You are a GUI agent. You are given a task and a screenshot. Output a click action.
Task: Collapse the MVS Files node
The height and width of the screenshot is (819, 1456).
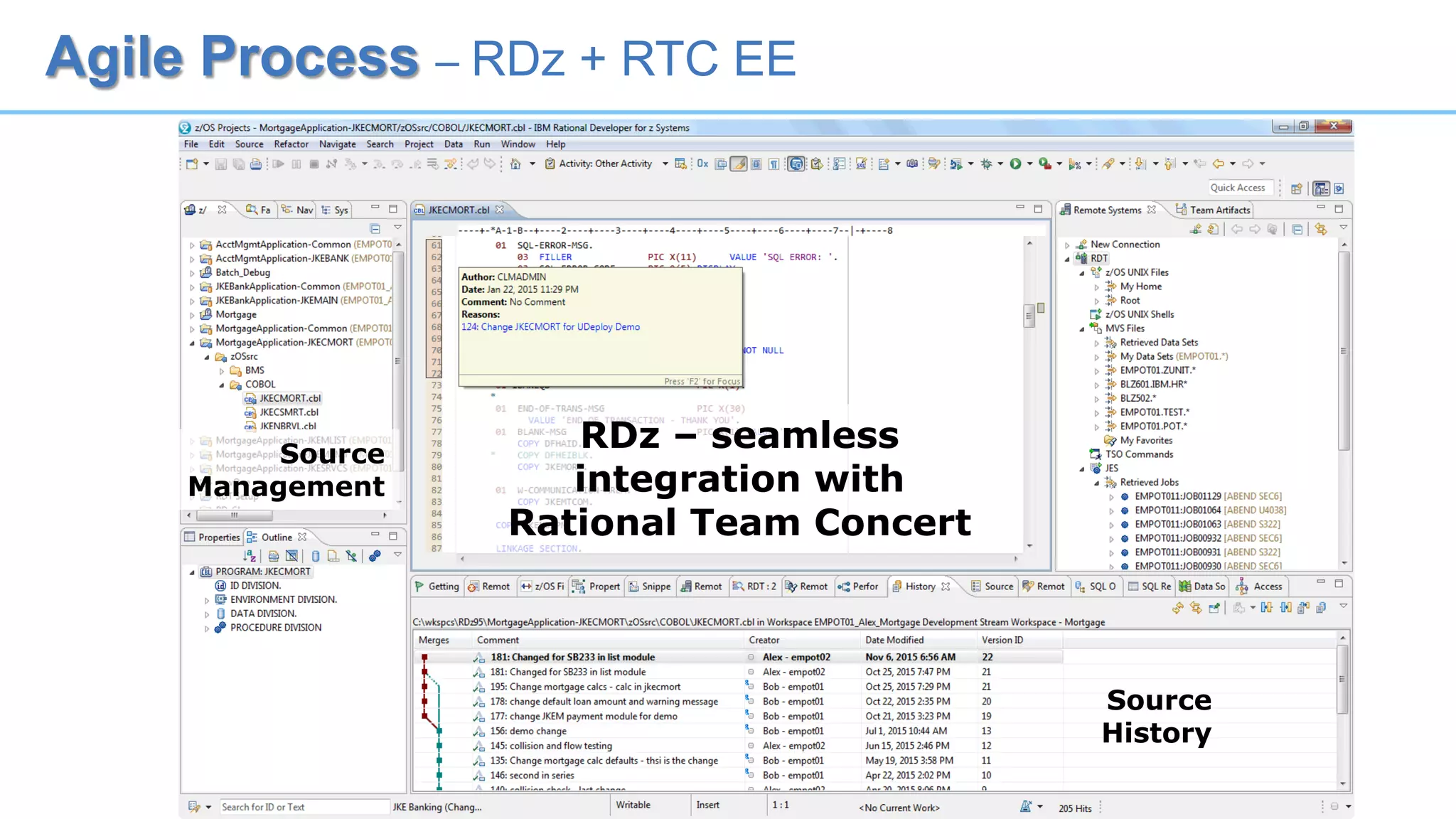point(1082,328)
